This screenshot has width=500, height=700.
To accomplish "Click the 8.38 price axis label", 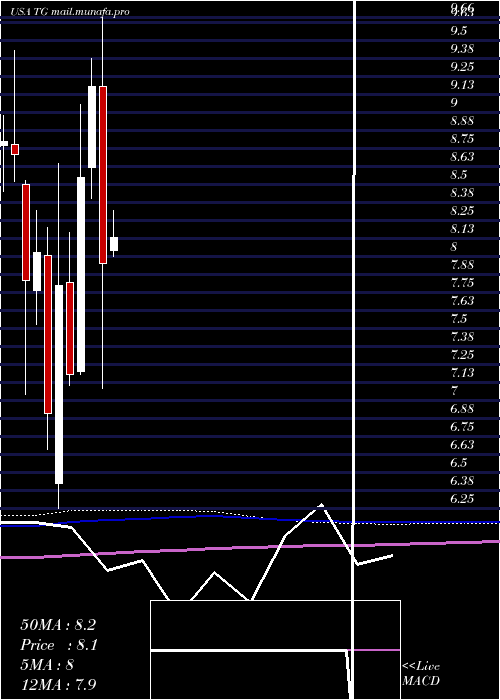I will click(x=462, y=193).
